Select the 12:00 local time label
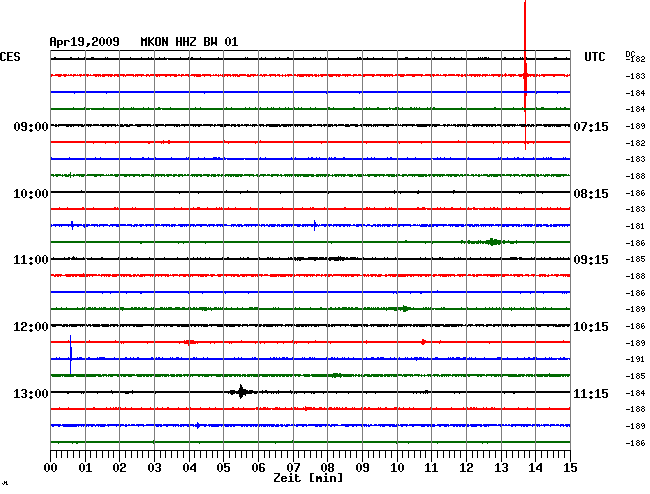 coord(31,327)
